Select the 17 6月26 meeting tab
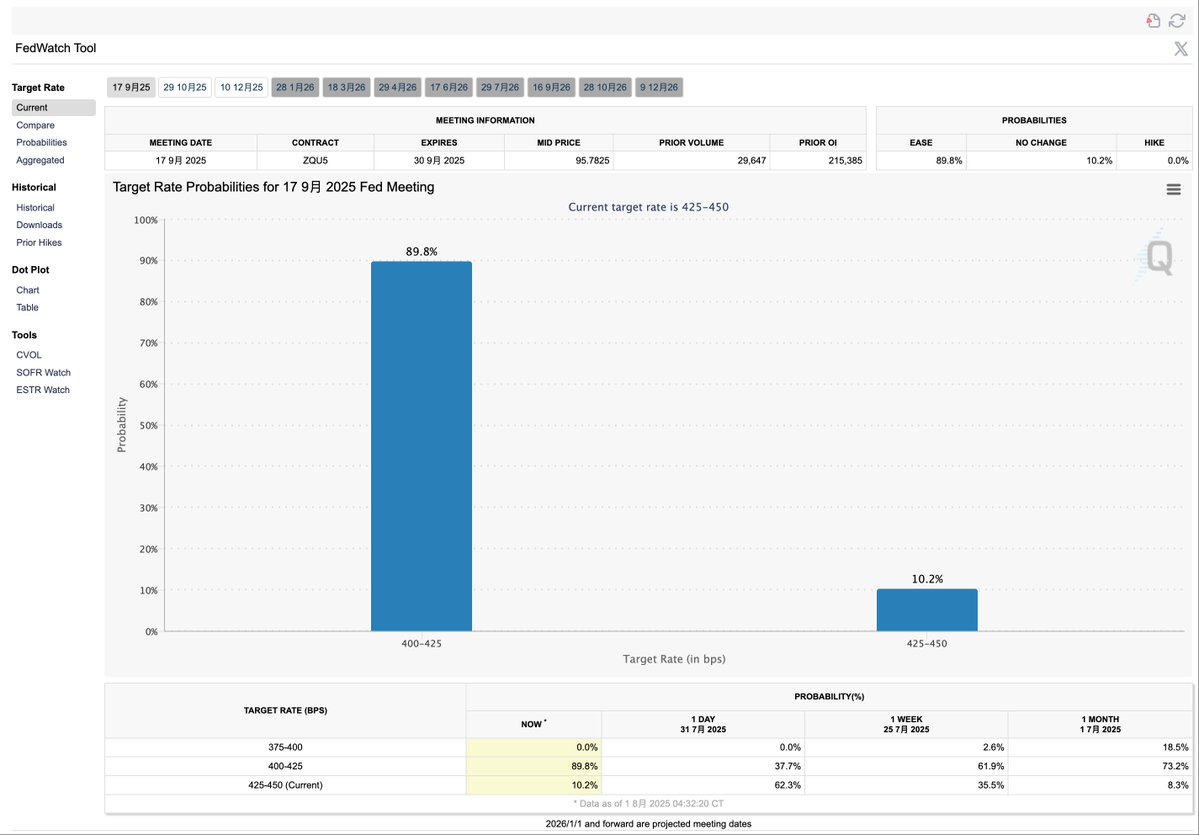The width and height of the screenshot is (1199, 835). click(x=449, y=87)
